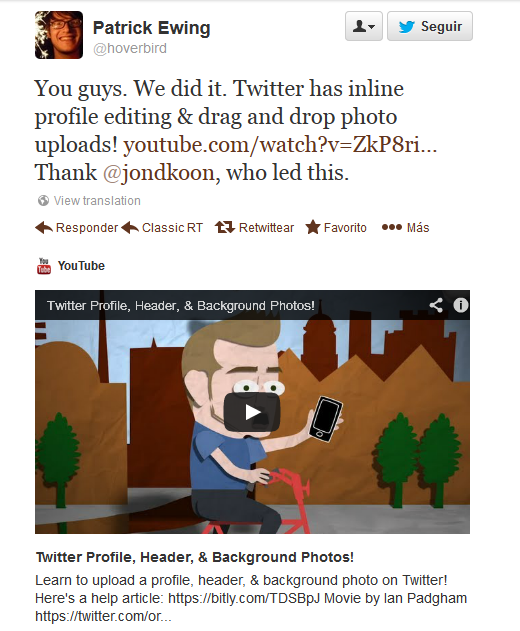Click the @hoverbird username
This screenshot has width=520, height=631.
tap(130, 48)
